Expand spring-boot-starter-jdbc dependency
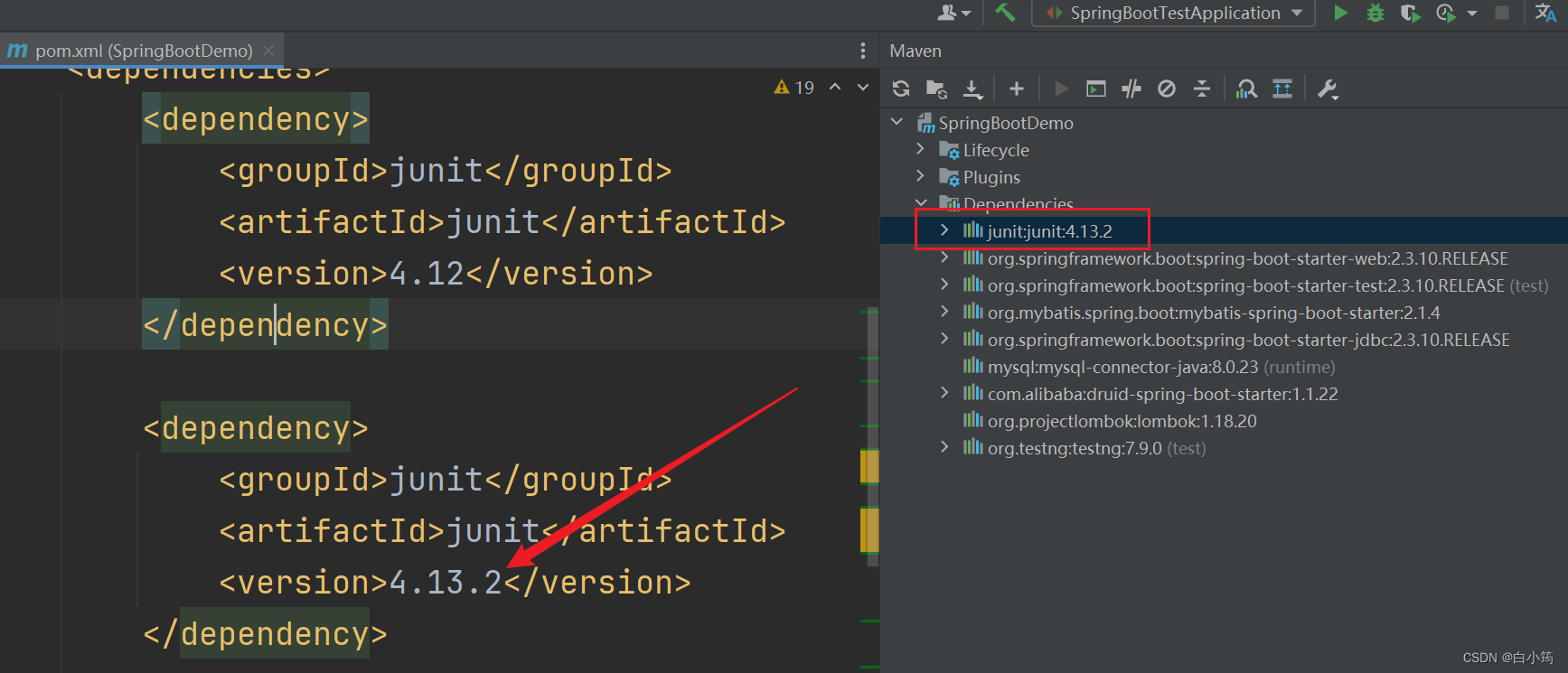1568x673 pixels. point(944,339)
